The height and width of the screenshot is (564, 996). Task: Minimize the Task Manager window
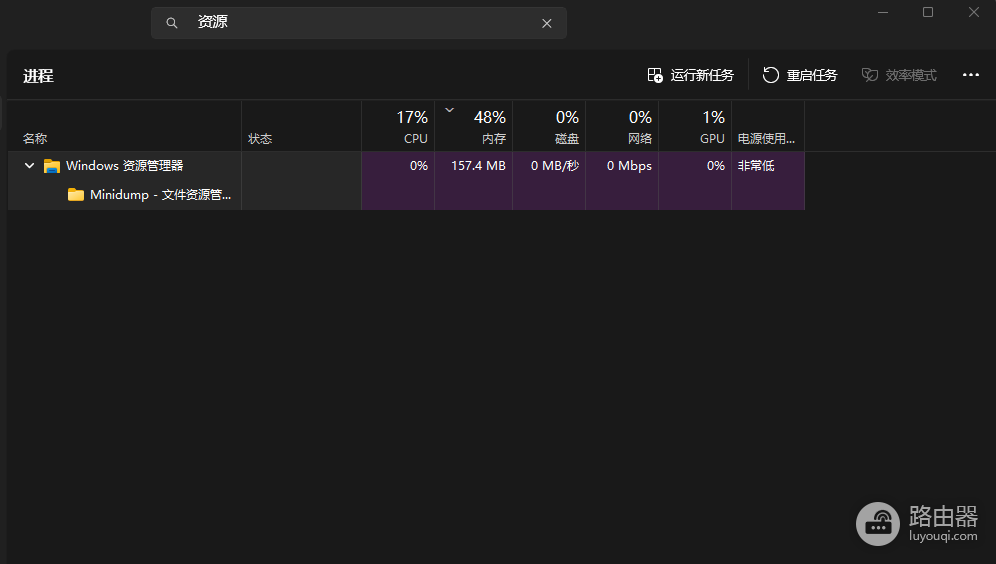tap(883, 12)
